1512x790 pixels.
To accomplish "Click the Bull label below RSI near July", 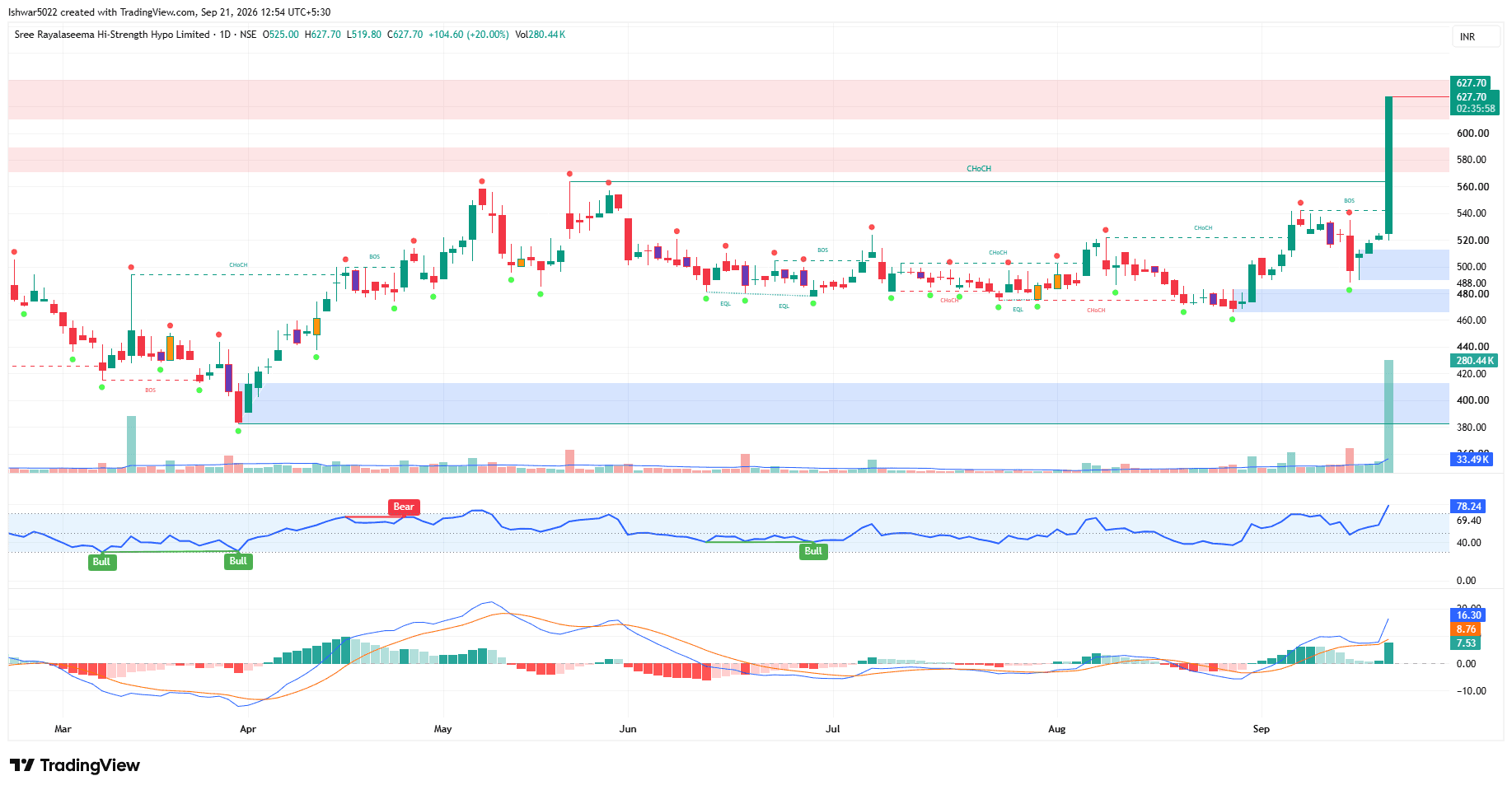I will tap(813, 551).
